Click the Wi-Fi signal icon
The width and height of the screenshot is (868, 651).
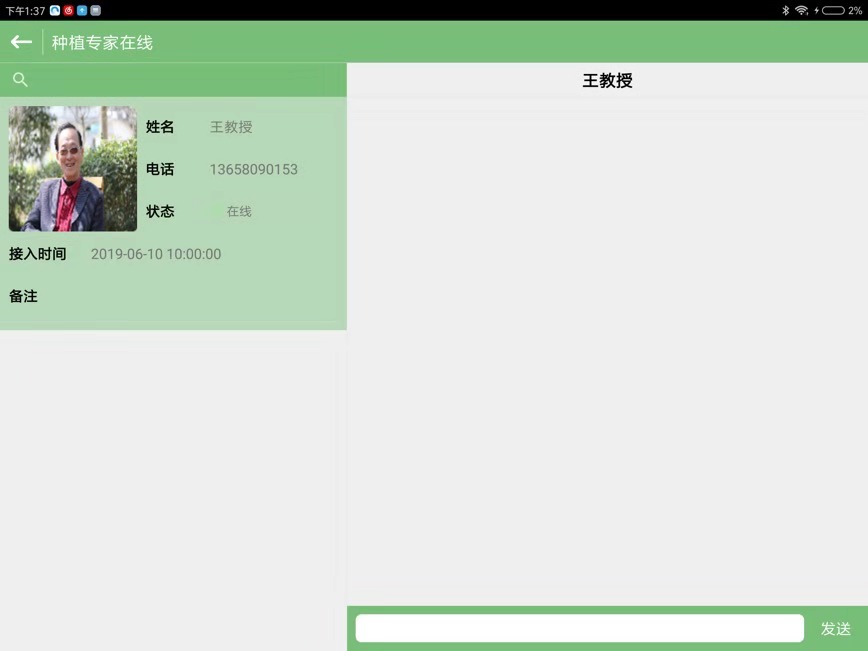[x=801, y=10]
